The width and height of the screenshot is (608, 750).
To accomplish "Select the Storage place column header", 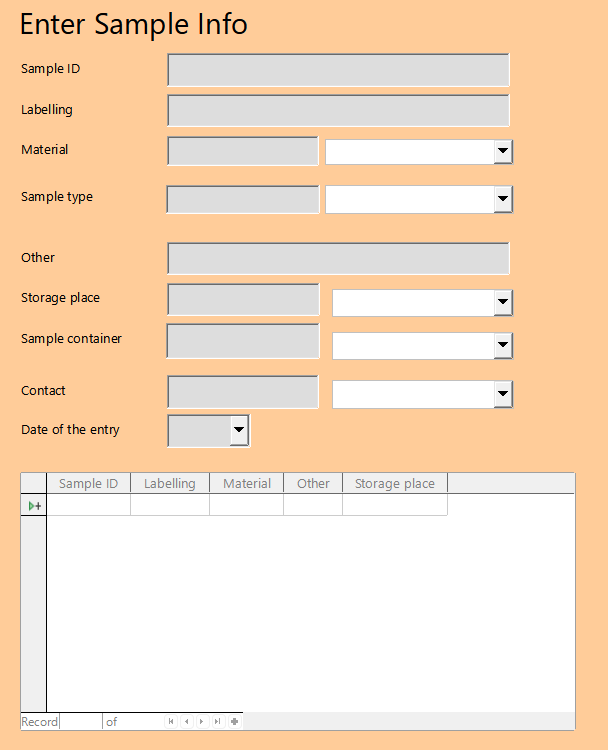I will pos(395,483).
